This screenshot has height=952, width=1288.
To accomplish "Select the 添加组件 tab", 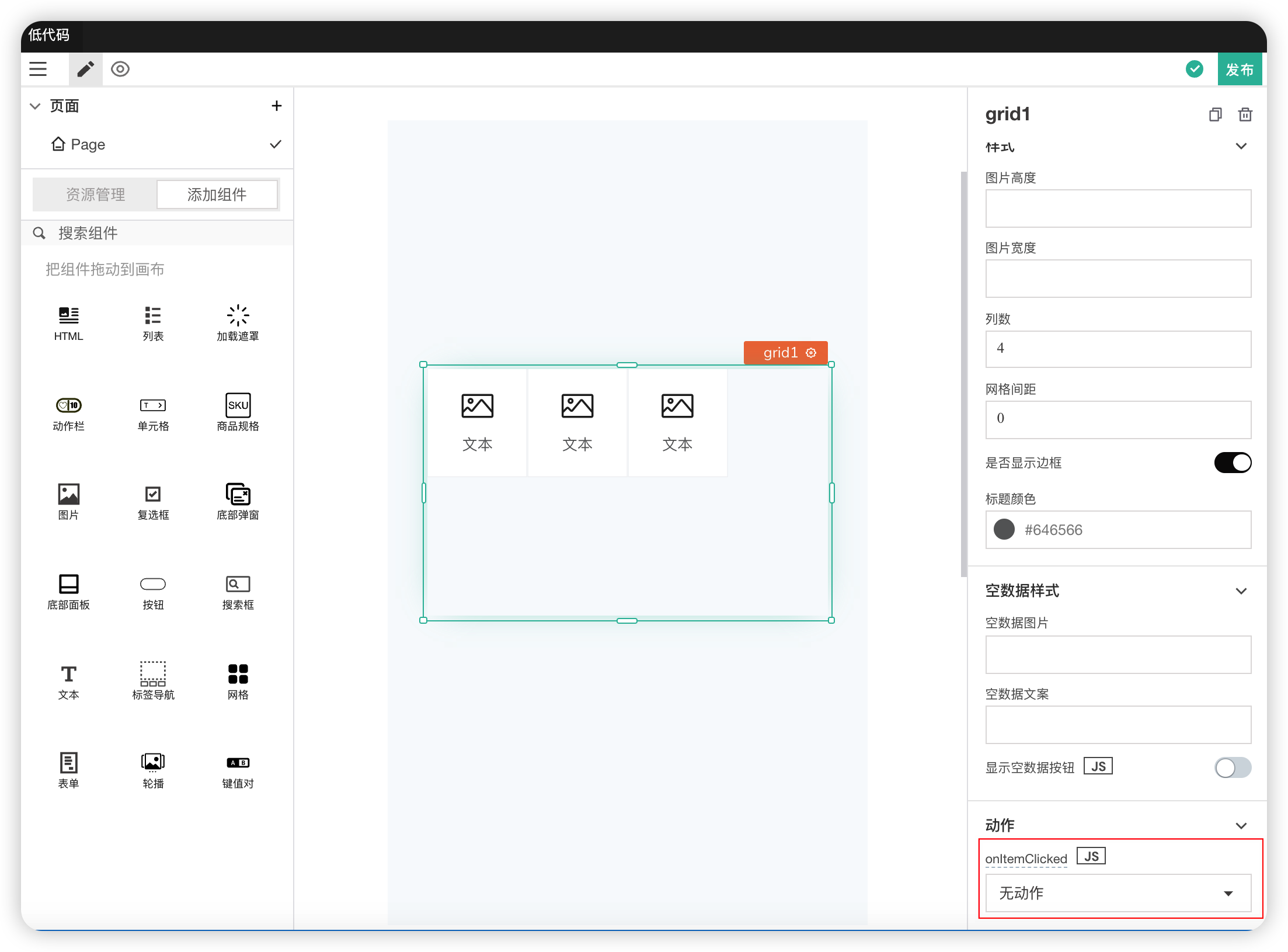I will click(217, 194).
